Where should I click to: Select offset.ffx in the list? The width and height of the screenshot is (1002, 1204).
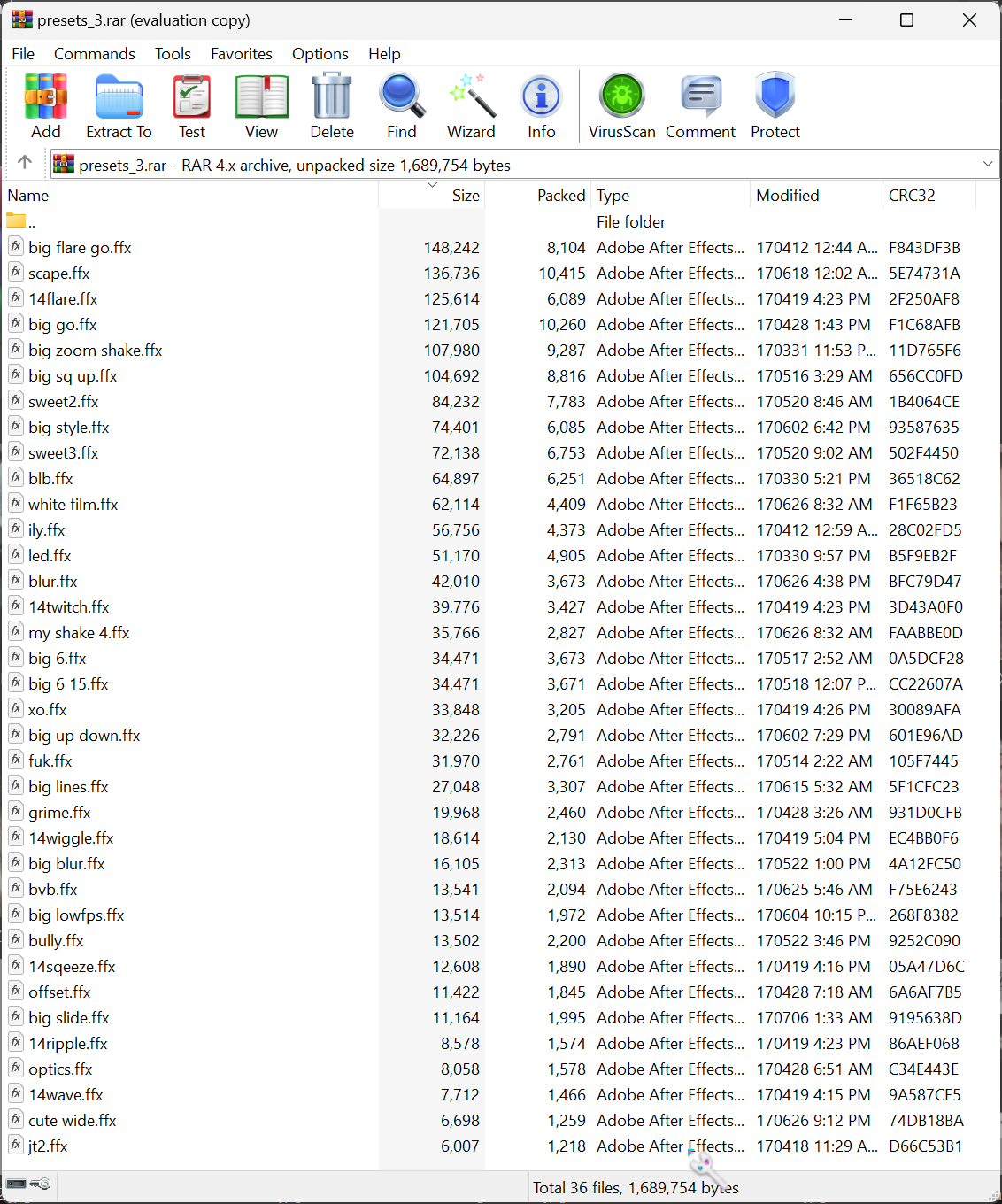[x=59, y=992]
